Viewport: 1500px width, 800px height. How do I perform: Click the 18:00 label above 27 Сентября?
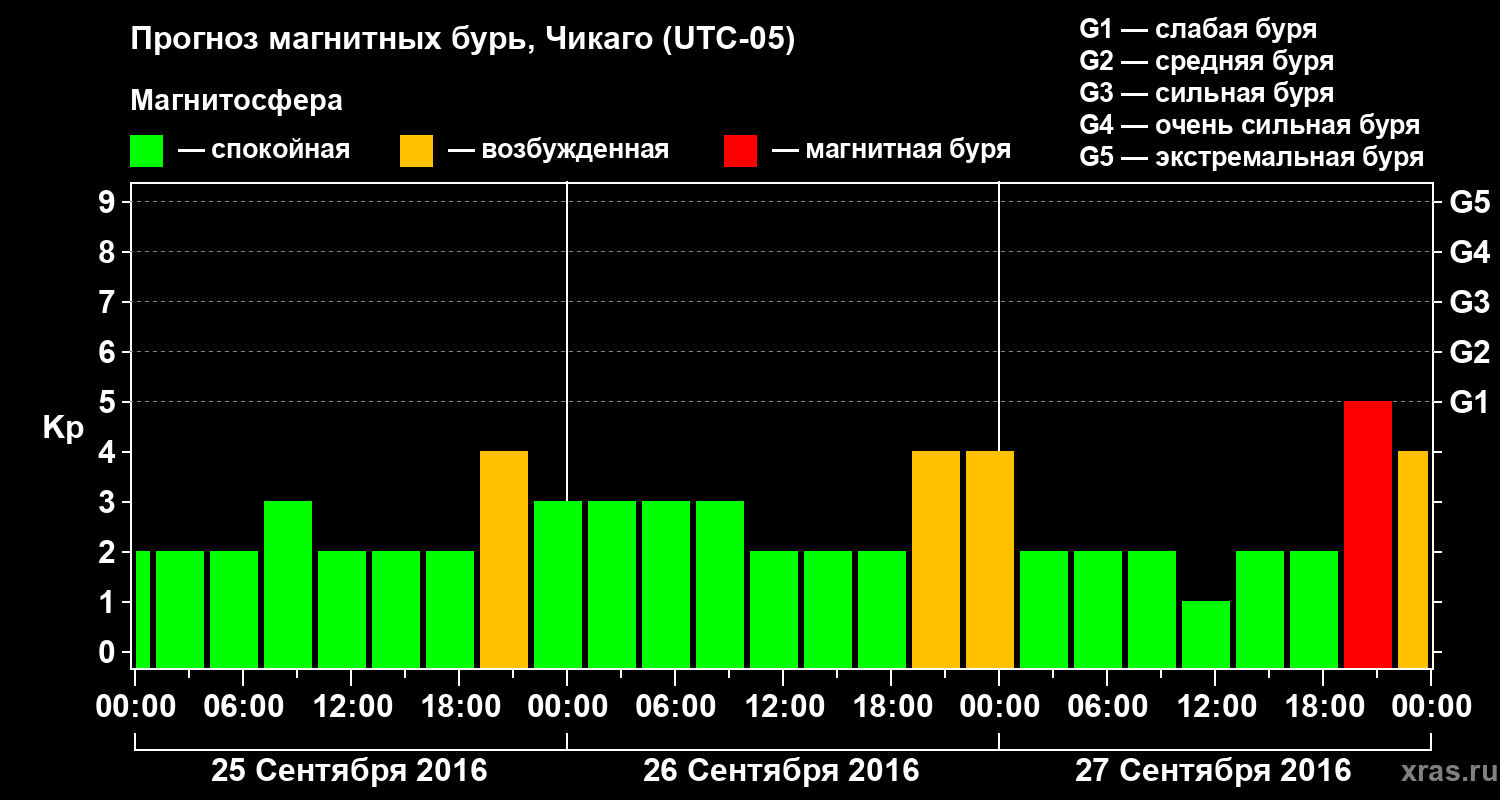pyautogui.click(x=1323, y=706)
